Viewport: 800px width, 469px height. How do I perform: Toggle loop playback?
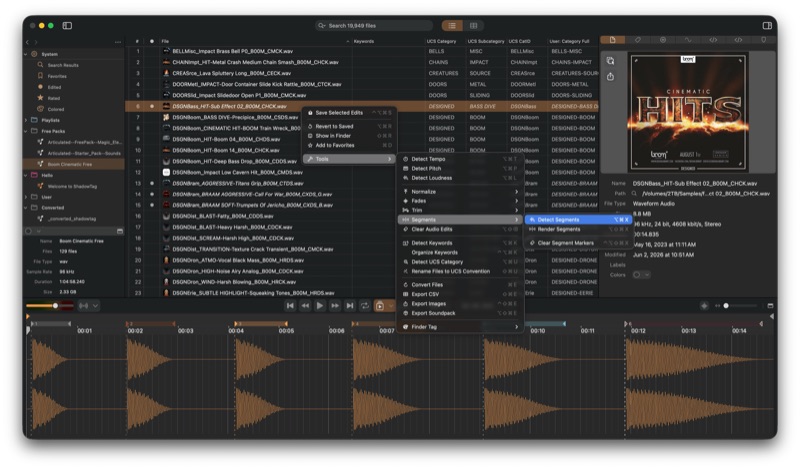[365, 306]
